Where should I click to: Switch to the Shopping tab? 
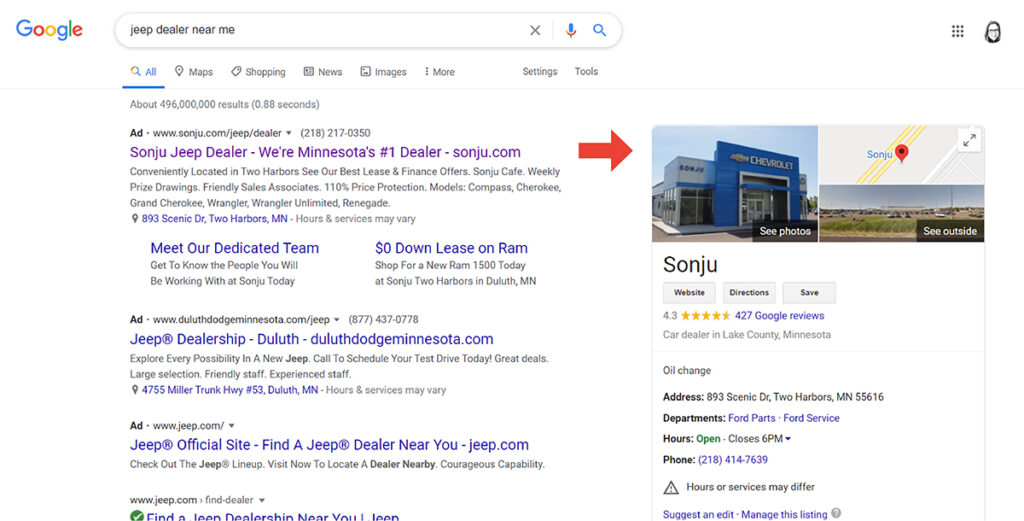point(259,72)
